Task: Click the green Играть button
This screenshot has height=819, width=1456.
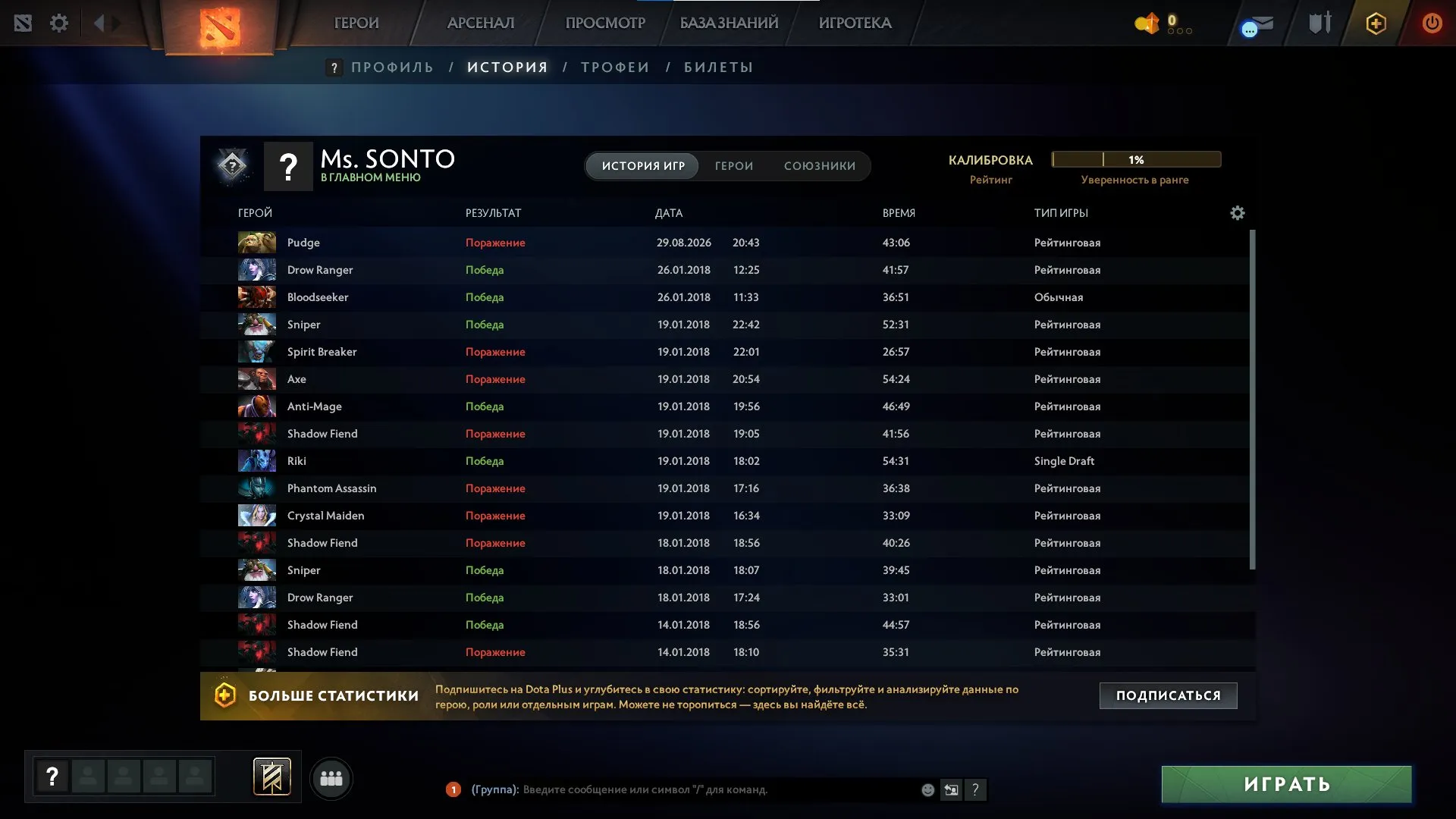Action: point(1287,784)
